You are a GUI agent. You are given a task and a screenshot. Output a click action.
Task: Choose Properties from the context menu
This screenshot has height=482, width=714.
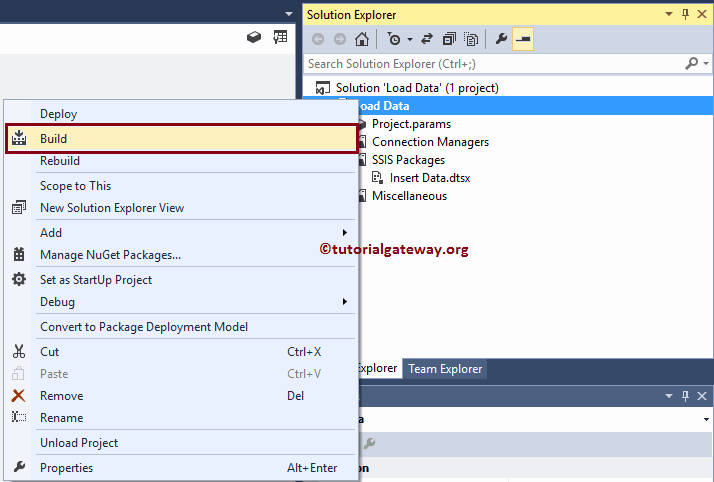coord(66,468)
